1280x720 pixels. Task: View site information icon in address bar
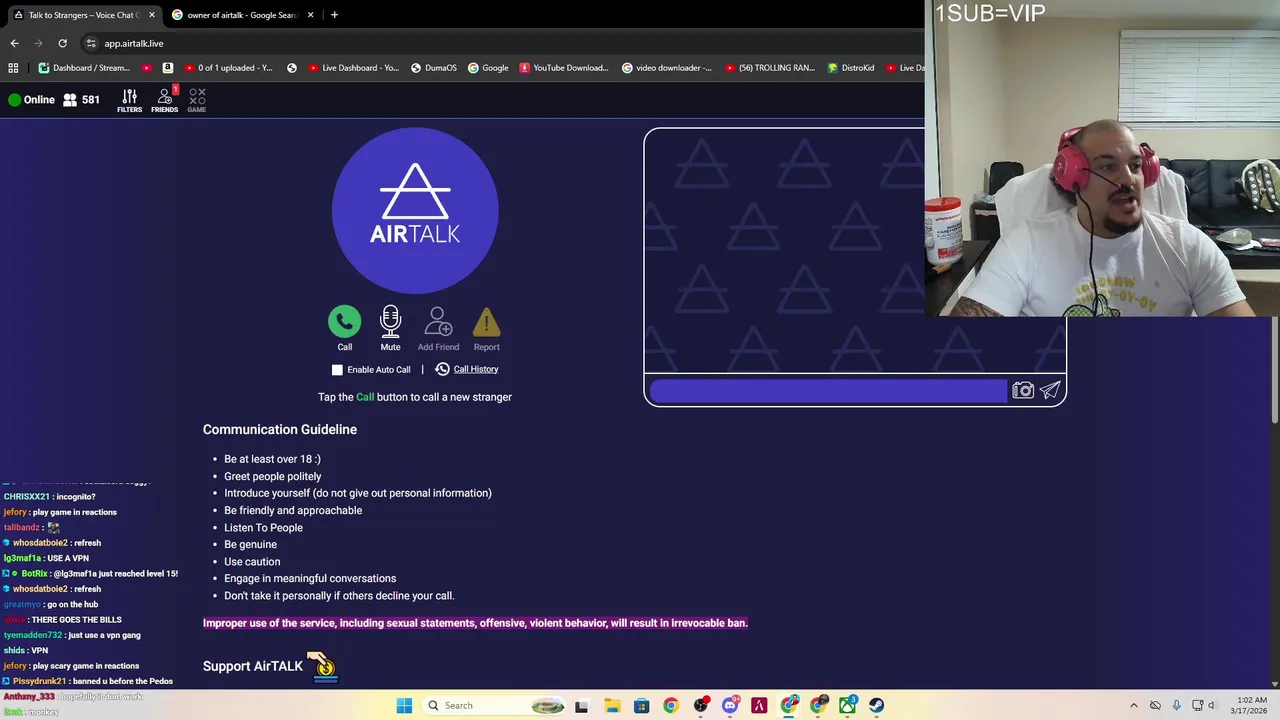point(91,43)
